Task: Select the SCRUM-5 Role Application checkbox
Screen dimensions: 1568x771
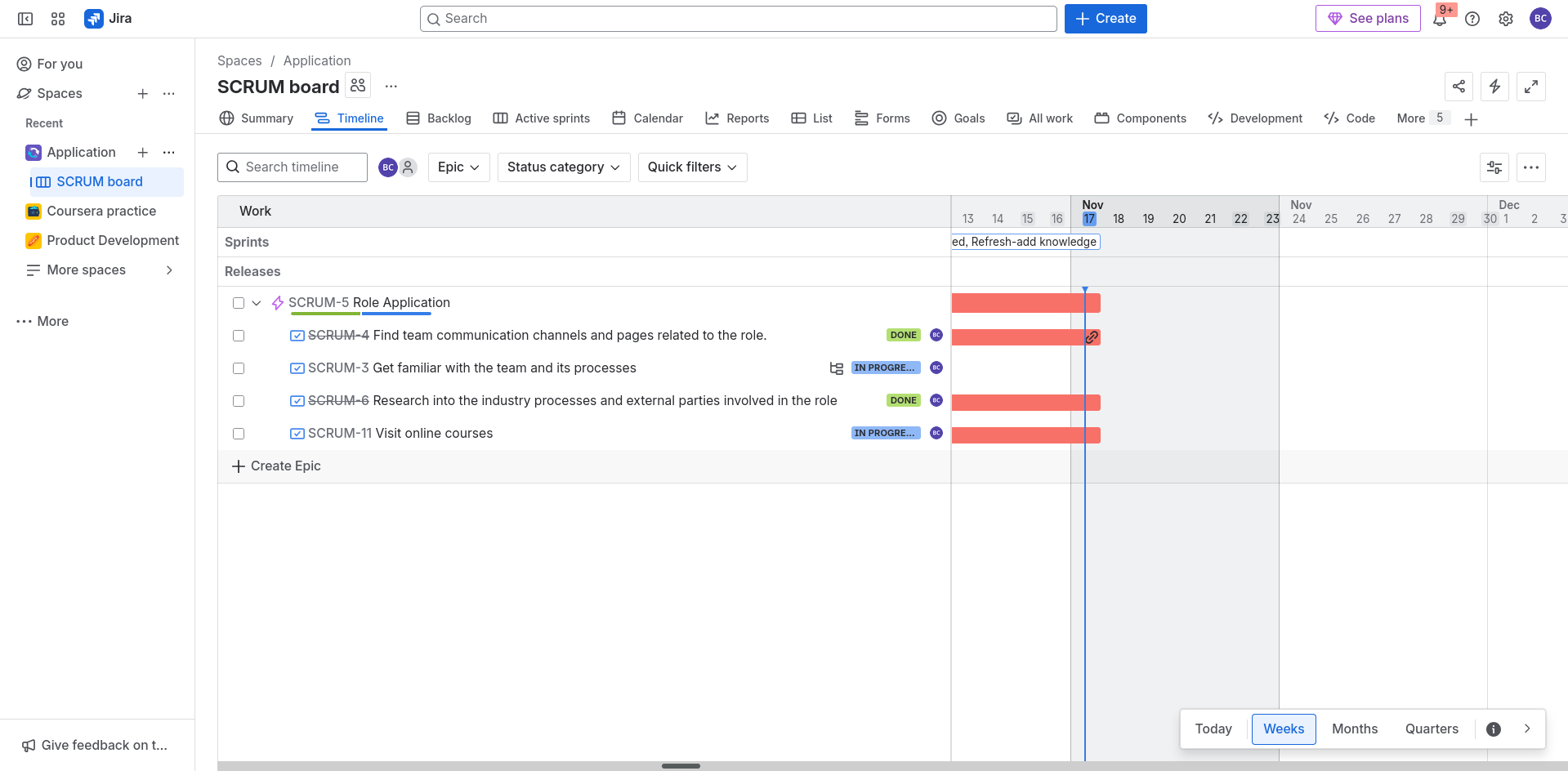Action: click(x=239, y=303)
